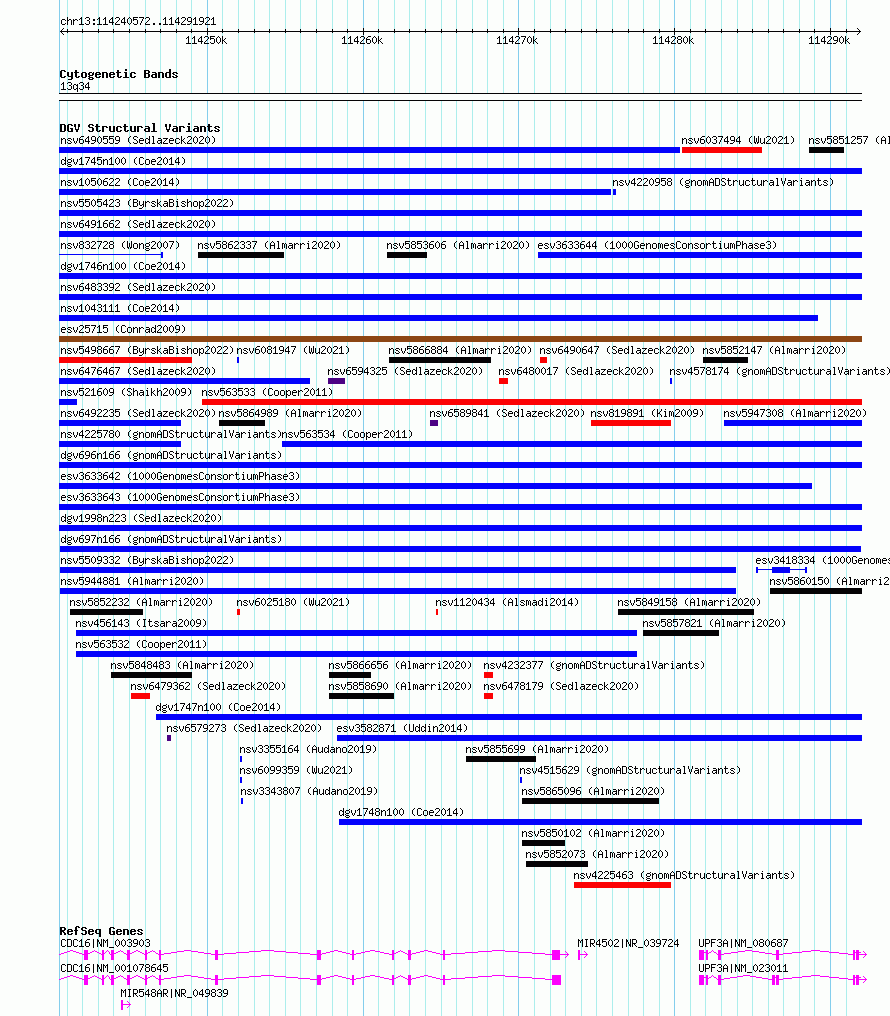Click the nsv6037494 (Wu2021) red variant bar

(x=722, y=150)
